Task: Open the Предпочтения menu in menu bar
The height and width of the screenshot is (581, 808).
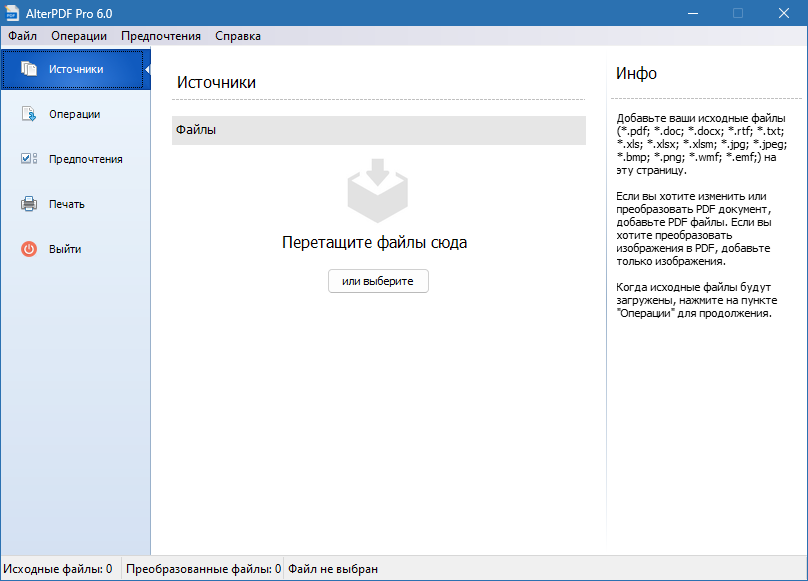Action: pos(161,36)
